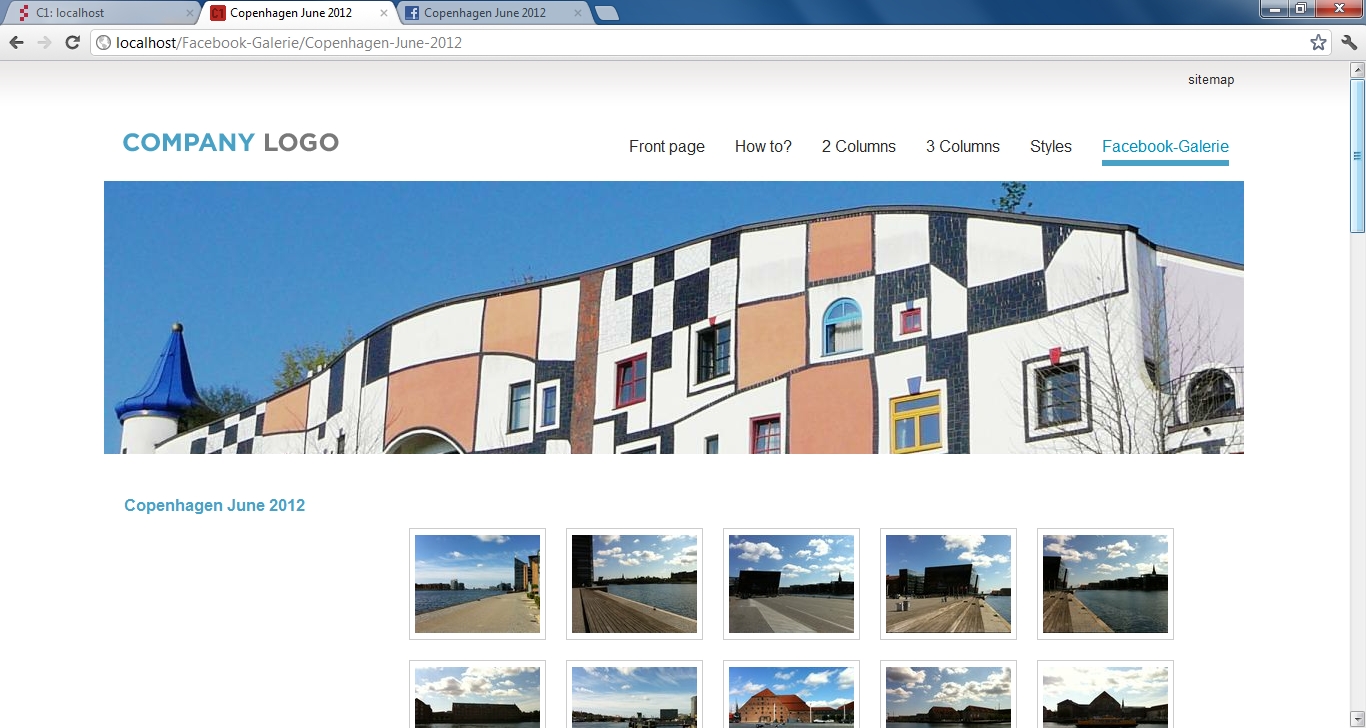Close the C1: localhost tab
Image resolution: width=1366 pixels, height=728 pixels.
click(190, 13)
